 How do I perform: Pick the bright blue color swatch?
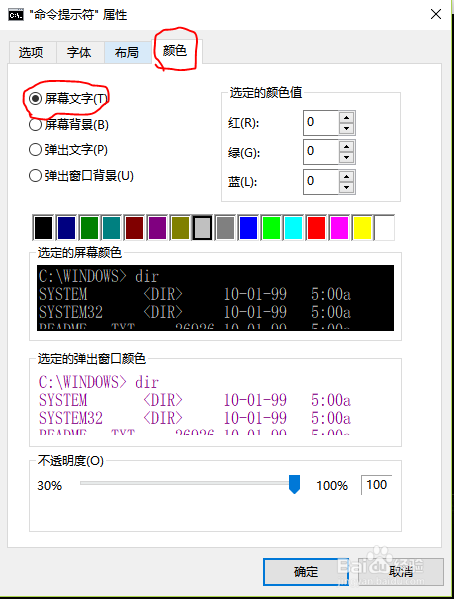[x=248, y=228]
